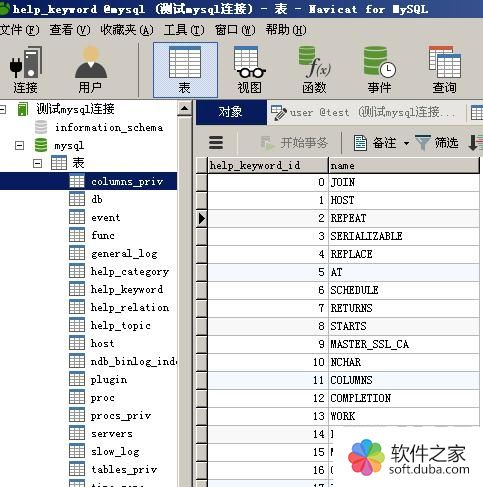The height and width of the screenshot is (487, 483).
Task: Click the help_keyword_id column header
Action: 268,165
